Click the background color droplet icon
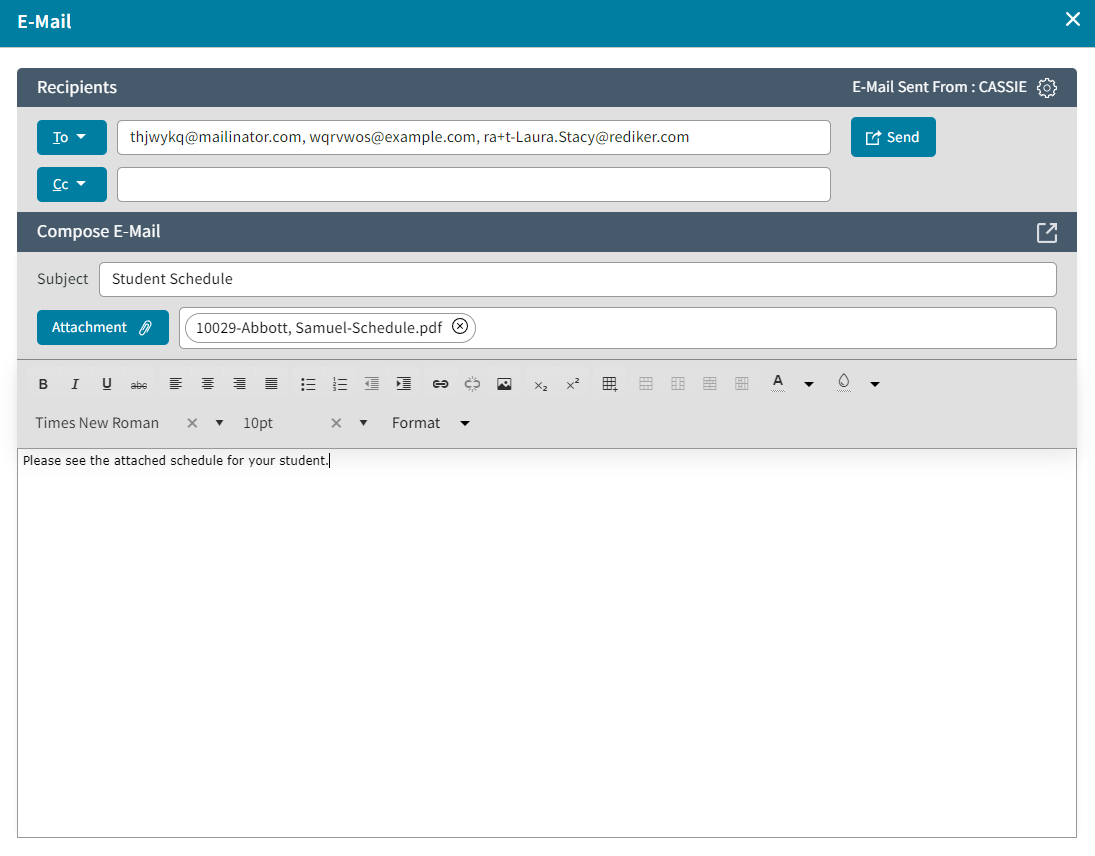 point(844,383)
